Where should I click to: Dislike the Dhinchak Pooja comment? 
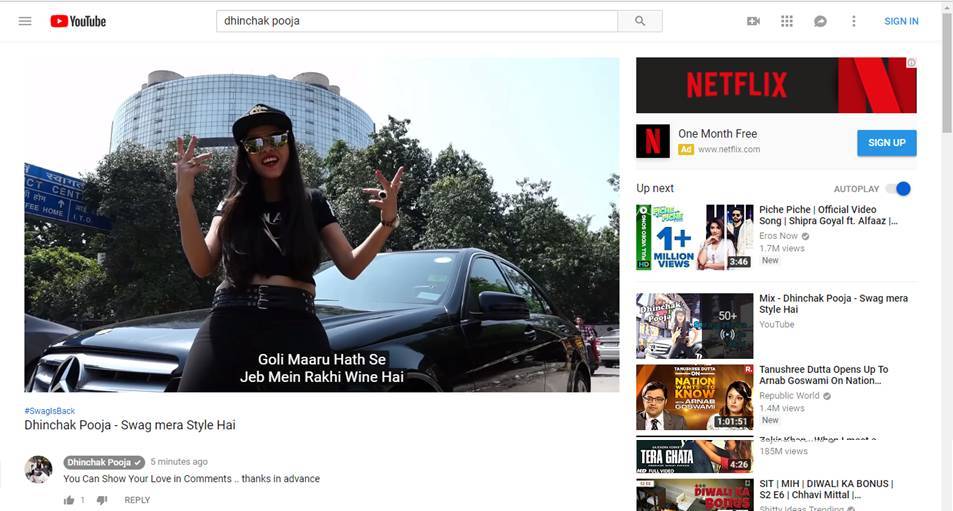pos(101,500)
